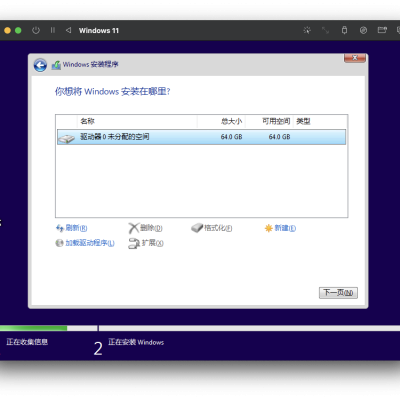The image size is (400, 400).
Task: Click the yellow minimize window button
Action: coord(7,30)
